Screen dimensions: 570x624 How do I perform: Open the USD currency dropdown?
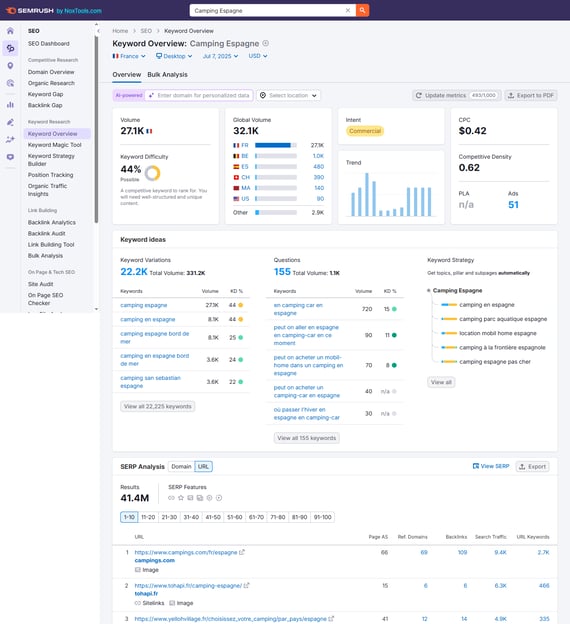tap(258, 56)
